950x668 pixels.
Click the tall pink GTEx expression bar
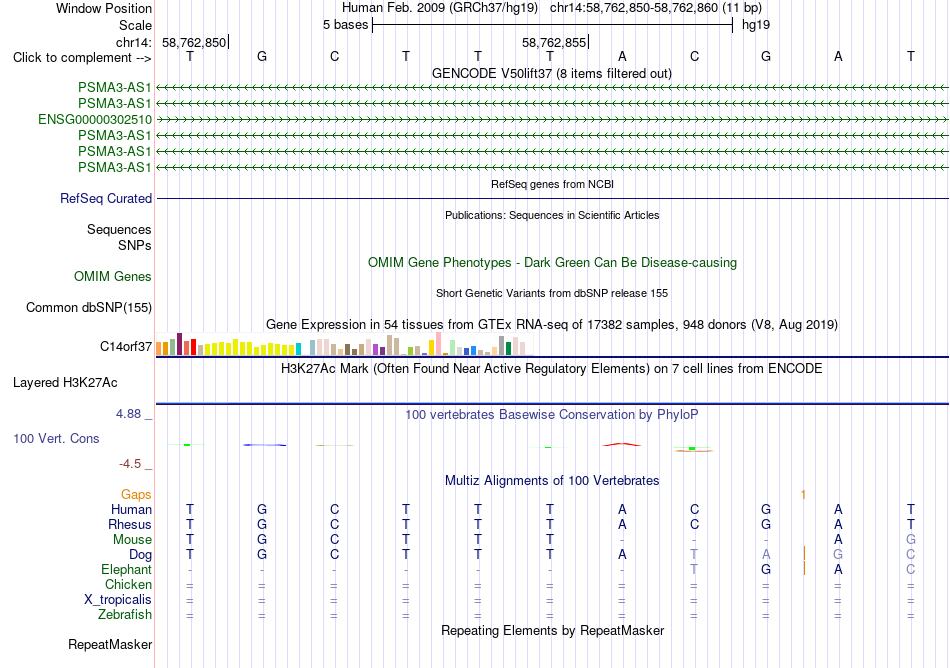(439, 343)
